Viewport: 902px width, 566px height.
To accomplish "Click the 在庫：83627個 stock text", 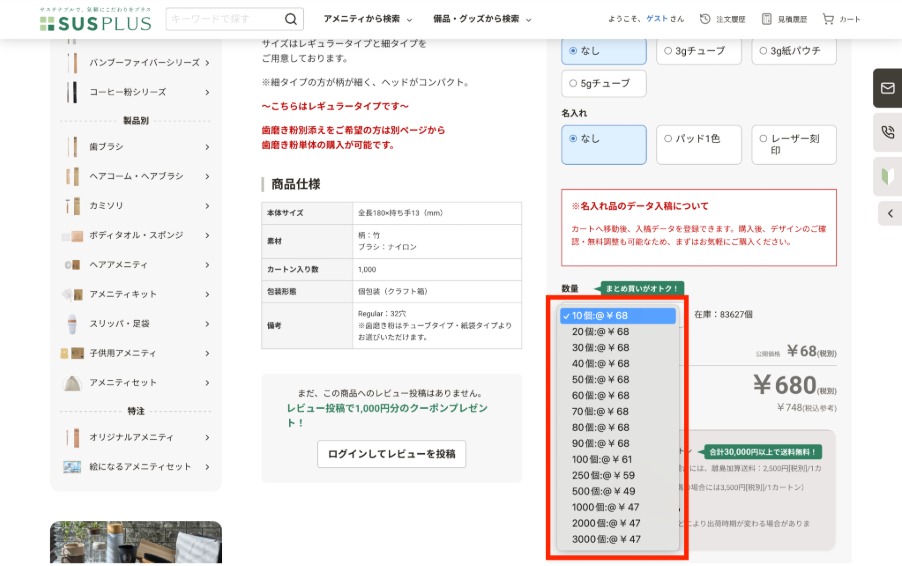I will 723,315.
